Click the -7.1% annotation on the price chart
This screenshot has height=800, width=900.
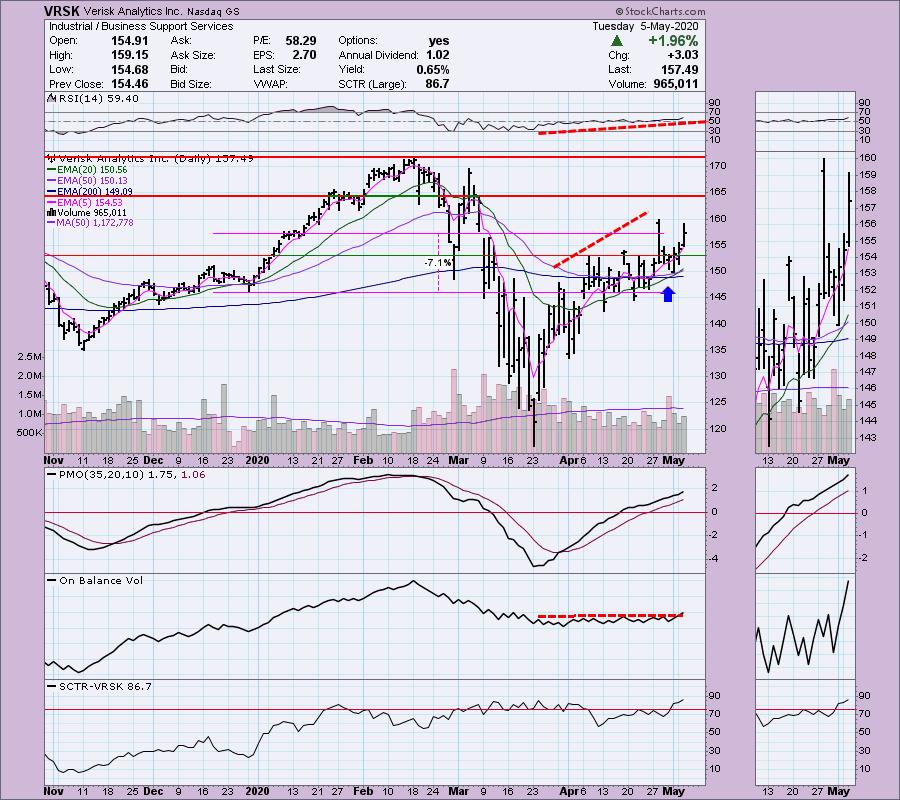tap(438, 263)
